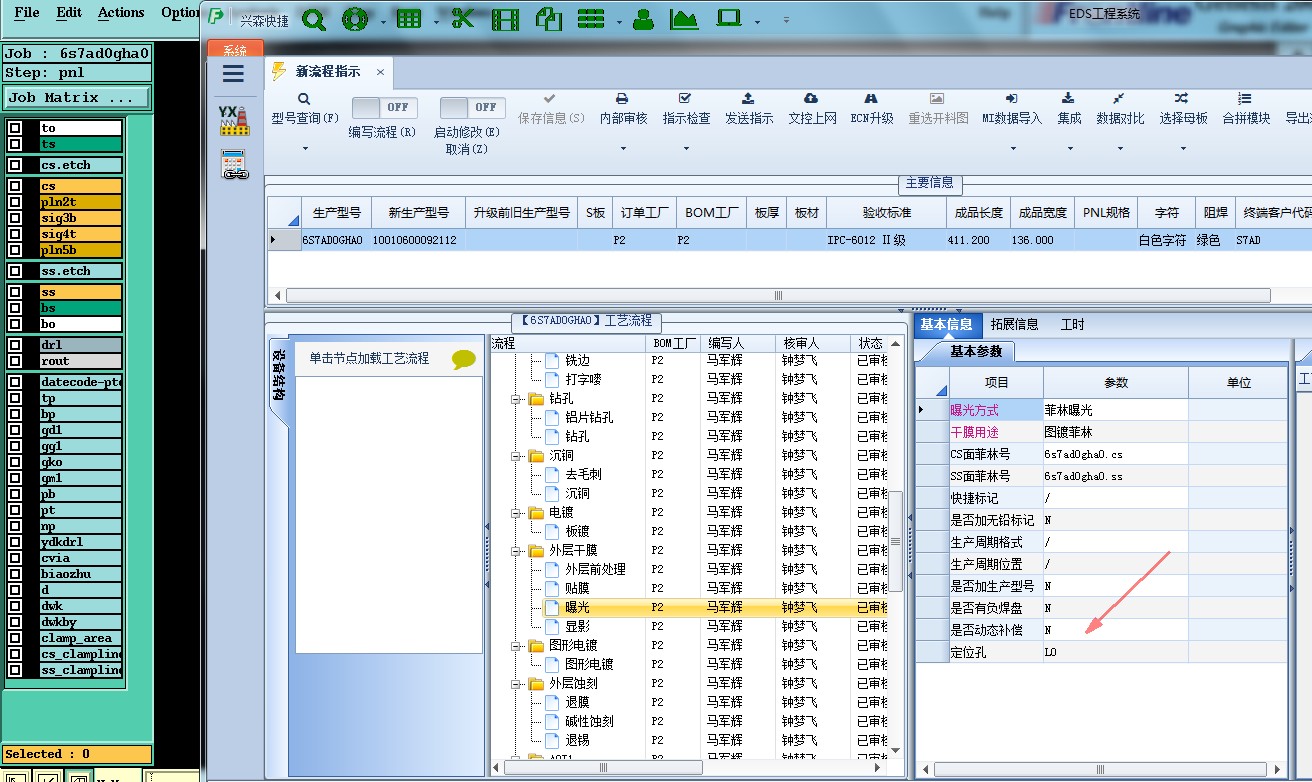This screenshot has width=1312, height=782.
Task: Click the green rows list icon
Action: pos(592,19)
